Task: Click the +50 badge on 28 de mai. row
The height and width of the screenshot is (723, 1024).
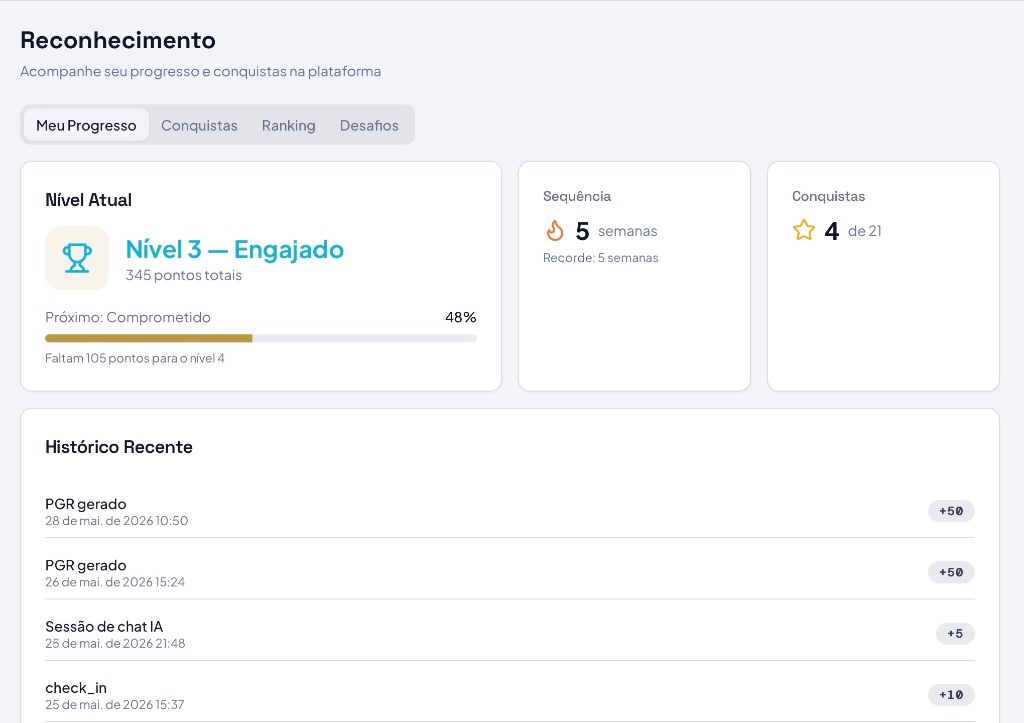Action: [x=951, y=511]
